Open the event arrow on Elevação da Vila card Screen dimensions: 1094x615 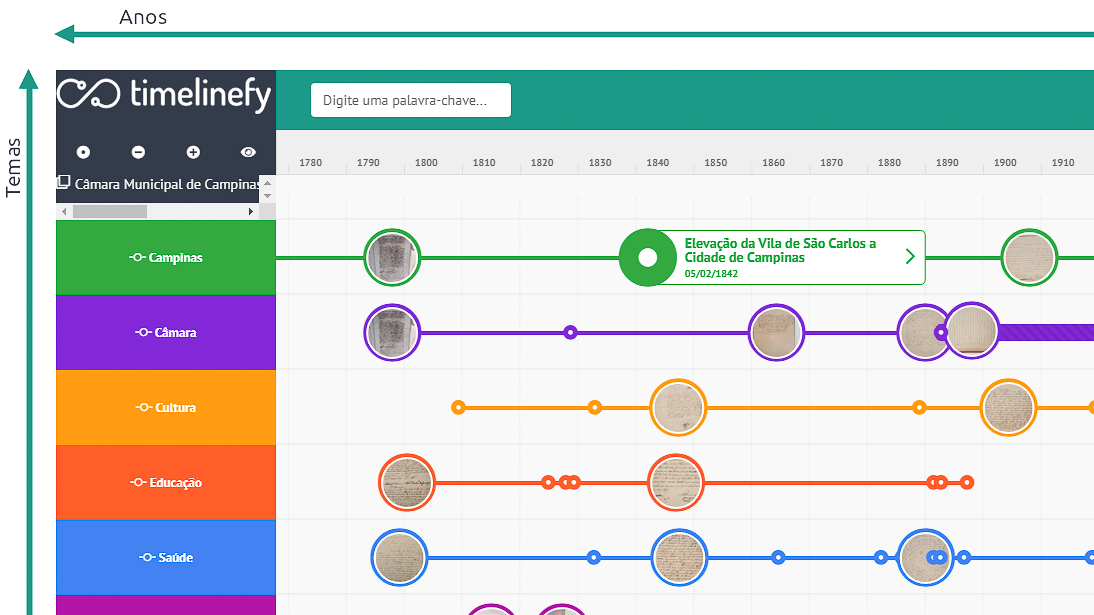[x=910, y=257]
